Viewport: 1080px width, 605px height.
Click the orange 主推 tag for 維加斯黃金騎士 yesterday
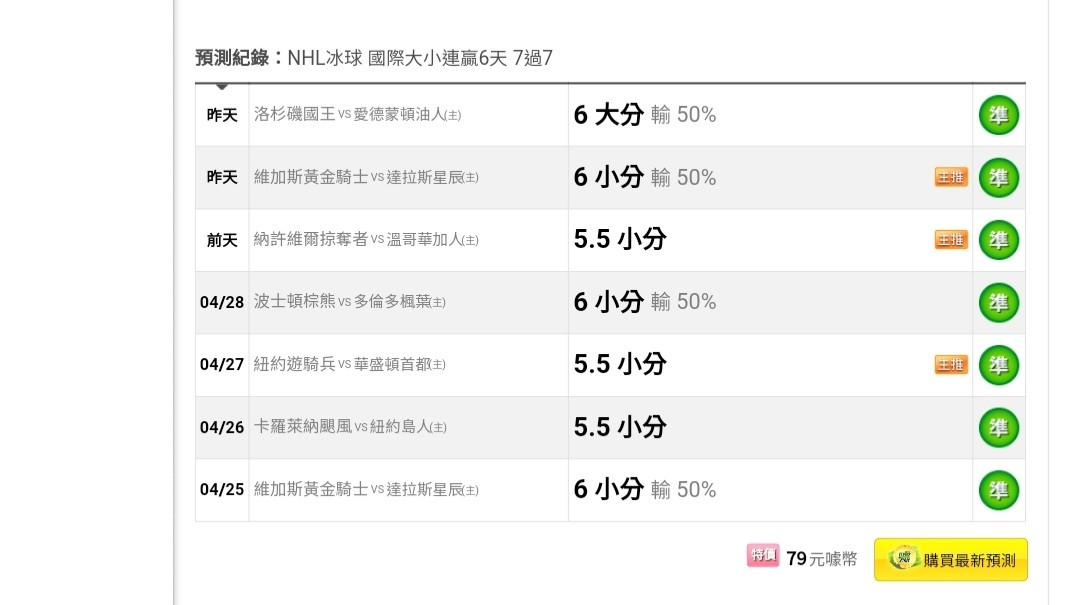pos(951,177)
